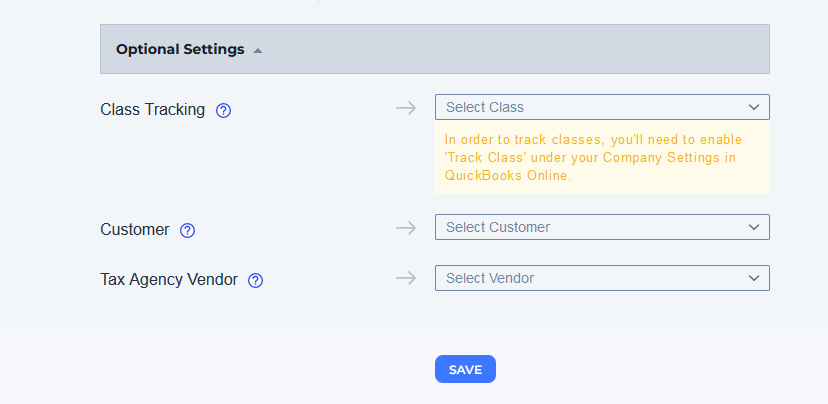Click the chevron on the Select Class field

tap(754, 107)
